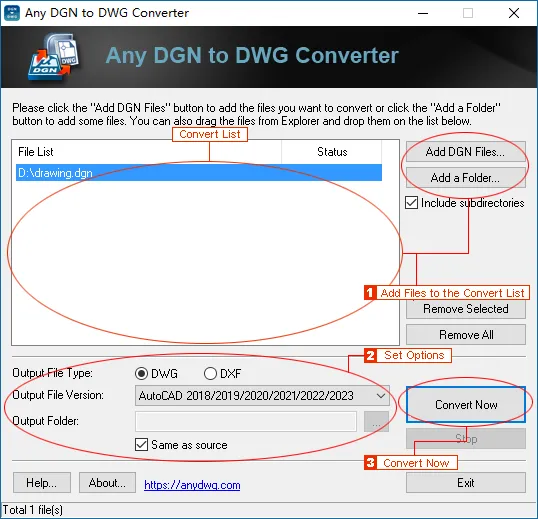The image size is (538, 519).
Task: Click the Add a Folder button
Action: pyautogui.click(x=466, y=178)
